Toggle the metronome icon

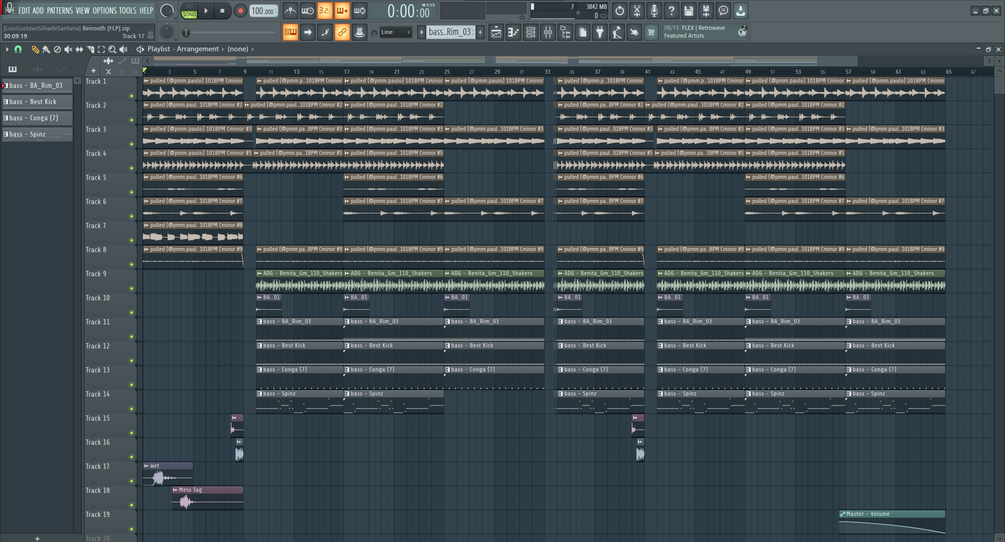point(290,11)
